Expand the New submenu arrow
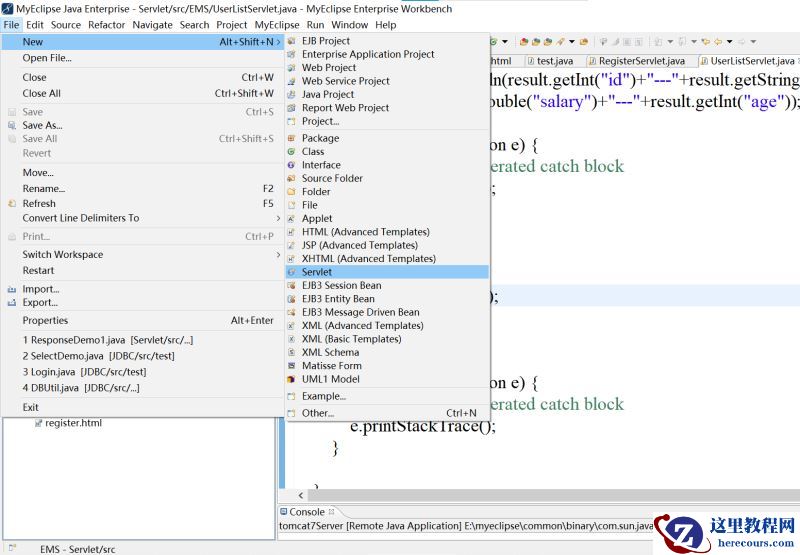This screenshot has height=555, width=800. pos(279,42)
